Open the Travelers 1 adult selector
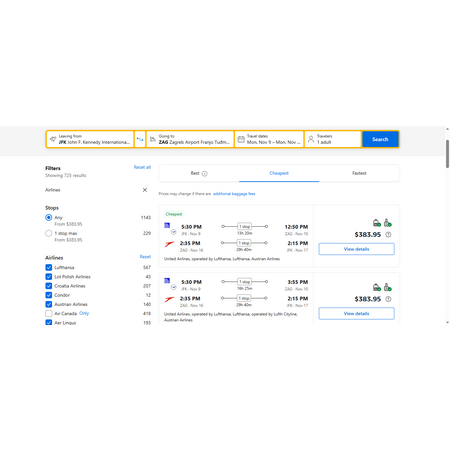 (x=333, y=139)
